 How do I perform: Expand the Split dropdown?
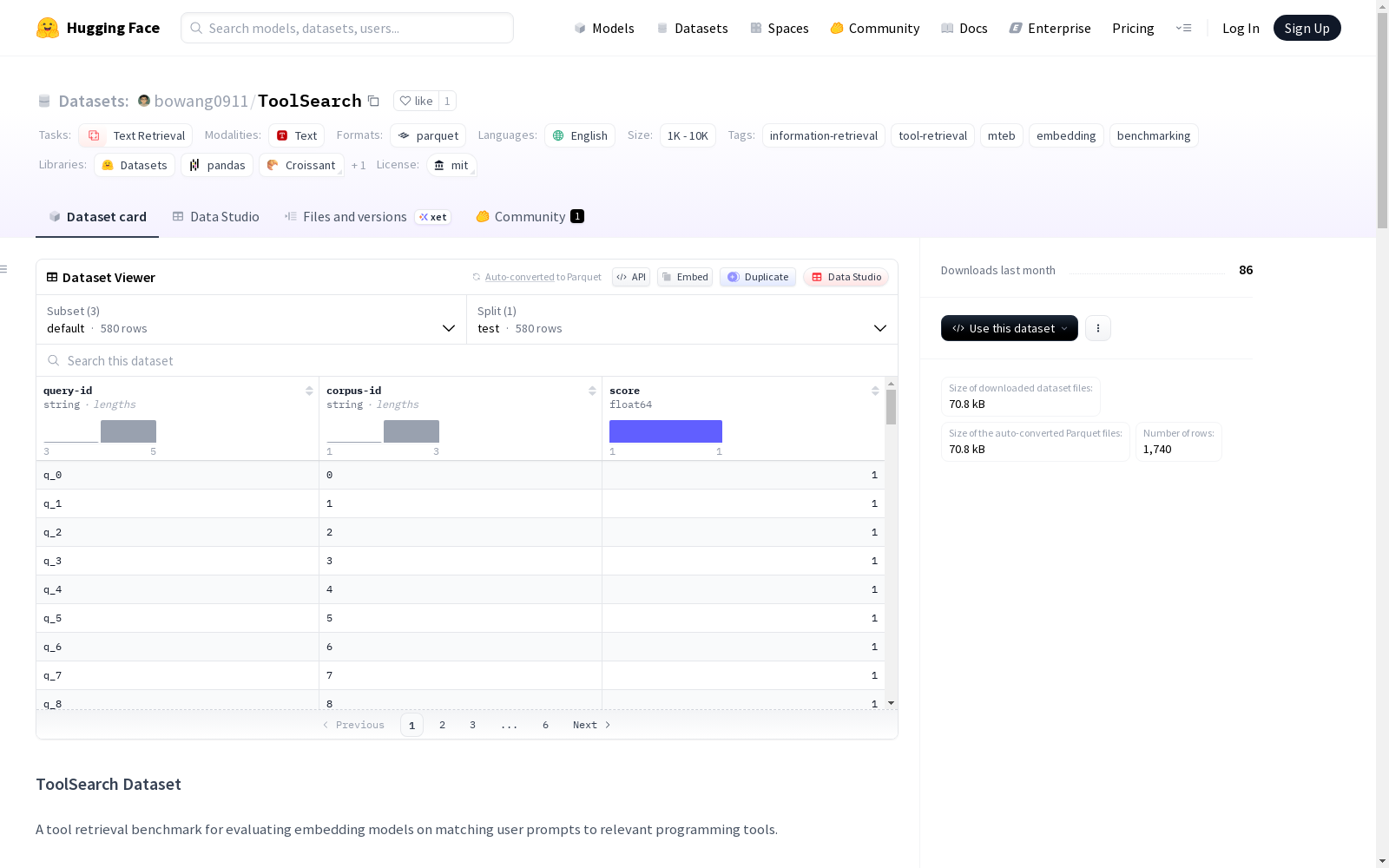682,319
